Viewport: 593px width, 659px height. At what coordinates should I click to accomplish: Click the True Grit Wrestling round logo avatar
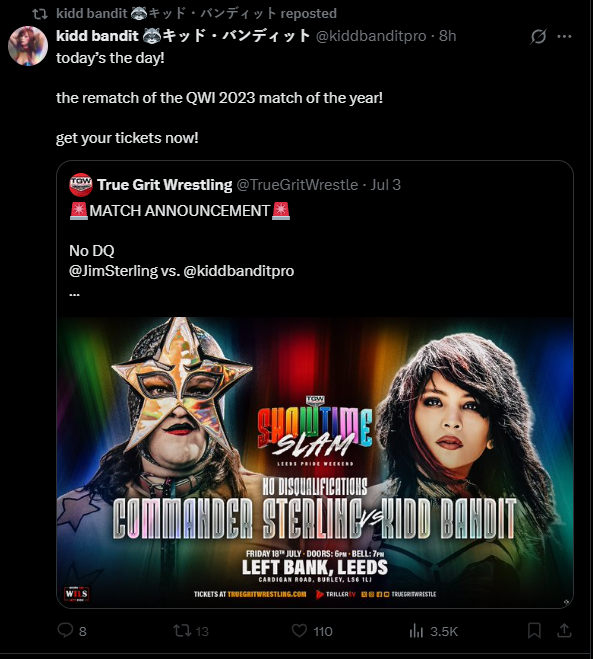[81, 185]
